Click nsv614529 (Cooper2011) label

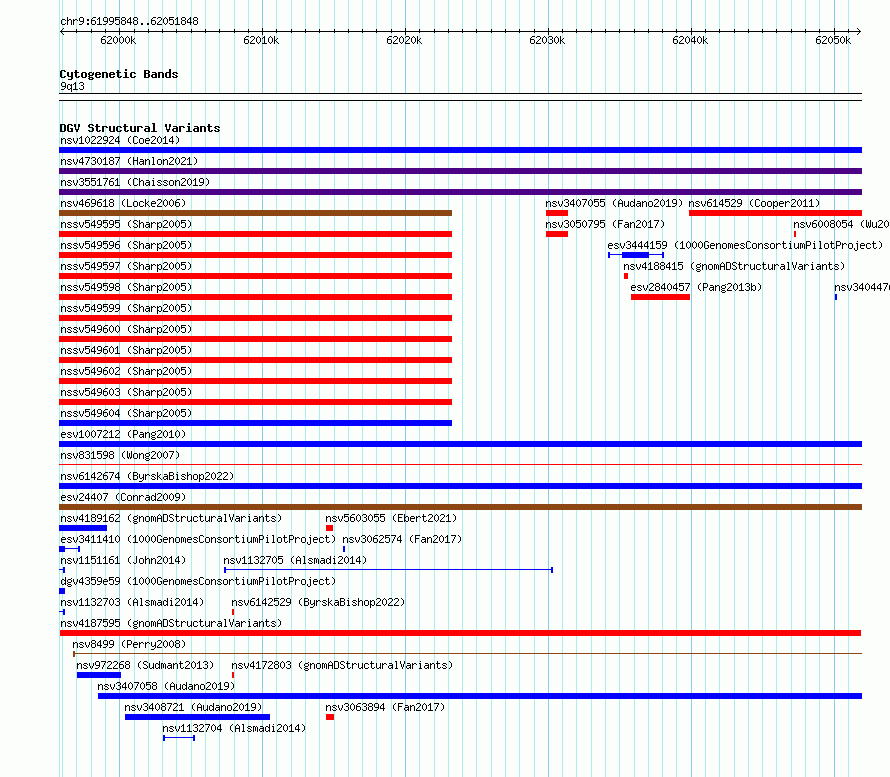click(x=754, y=203)
